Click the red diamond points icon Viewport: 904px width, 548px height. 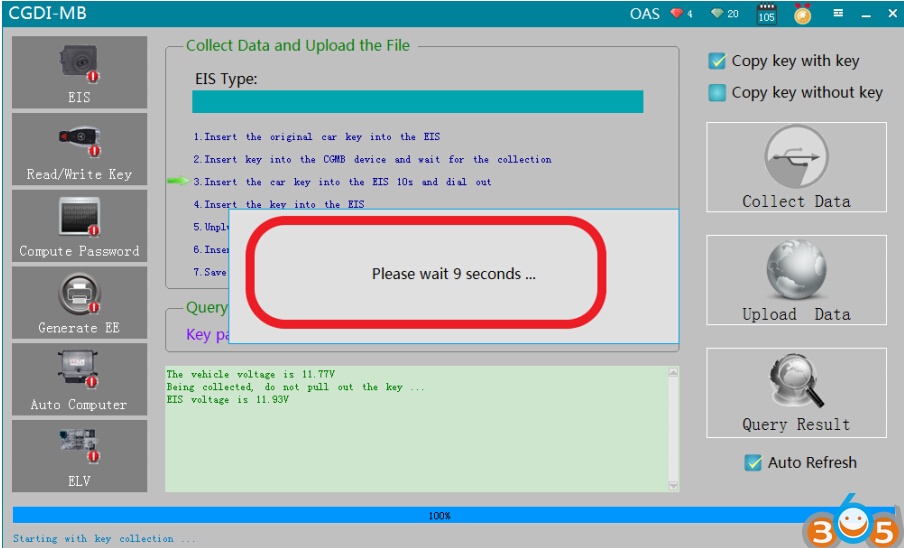point(676,13)
